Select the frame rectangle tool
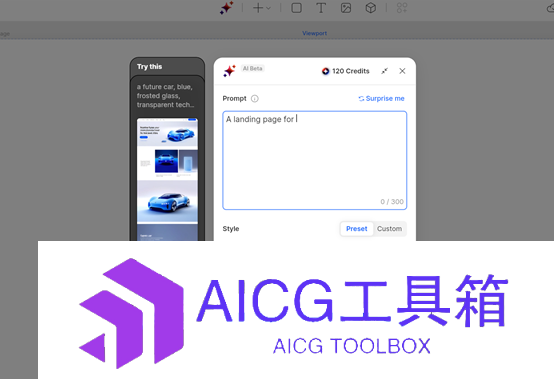 296,8
